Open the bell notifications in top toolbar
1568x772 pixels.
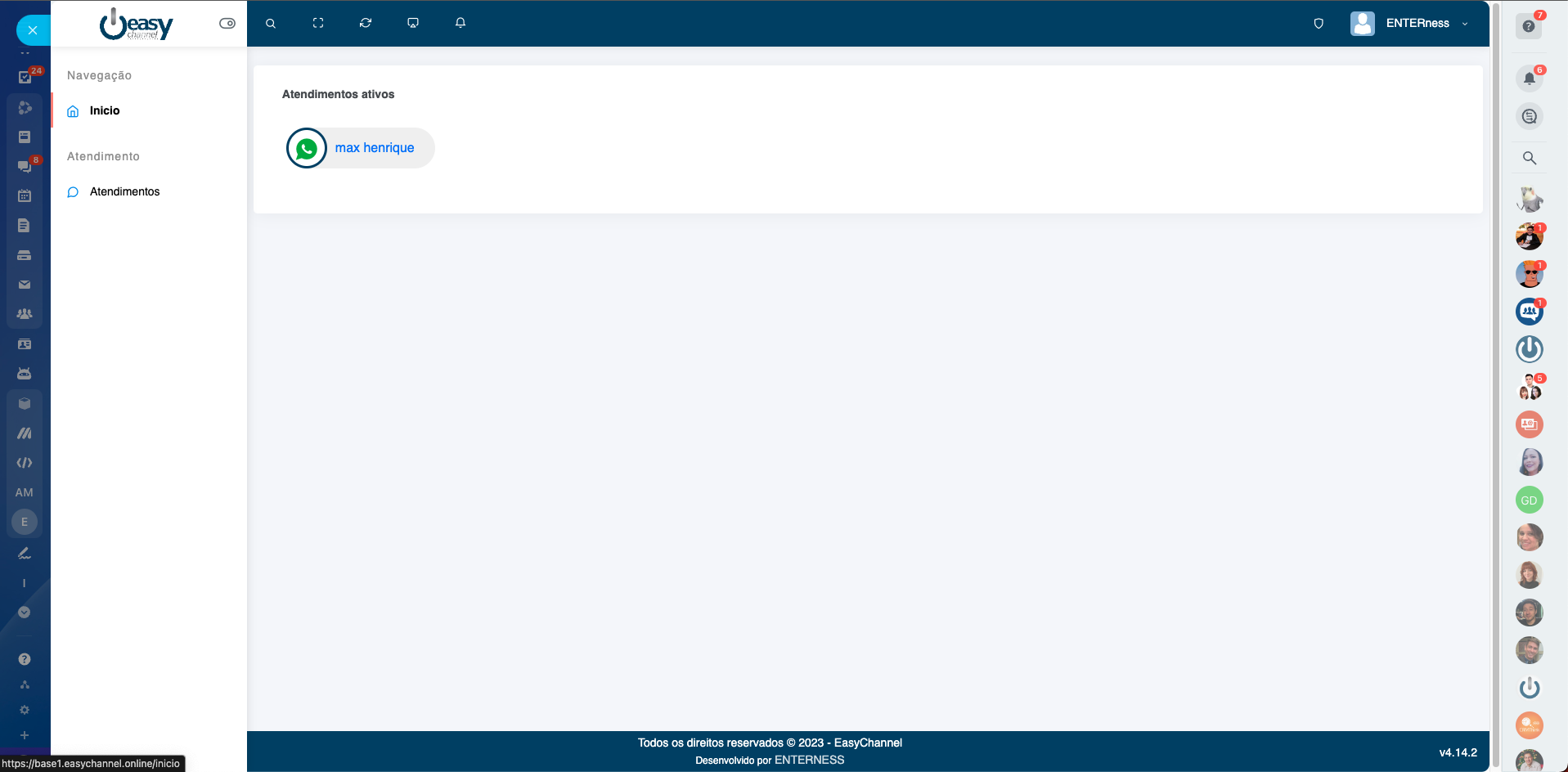click(461, 24)
